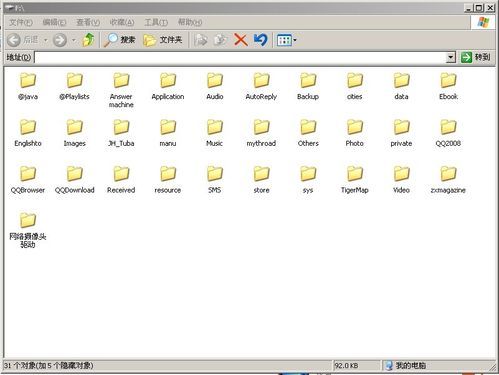Select the AutoReply folder

(x=261, y=86)
